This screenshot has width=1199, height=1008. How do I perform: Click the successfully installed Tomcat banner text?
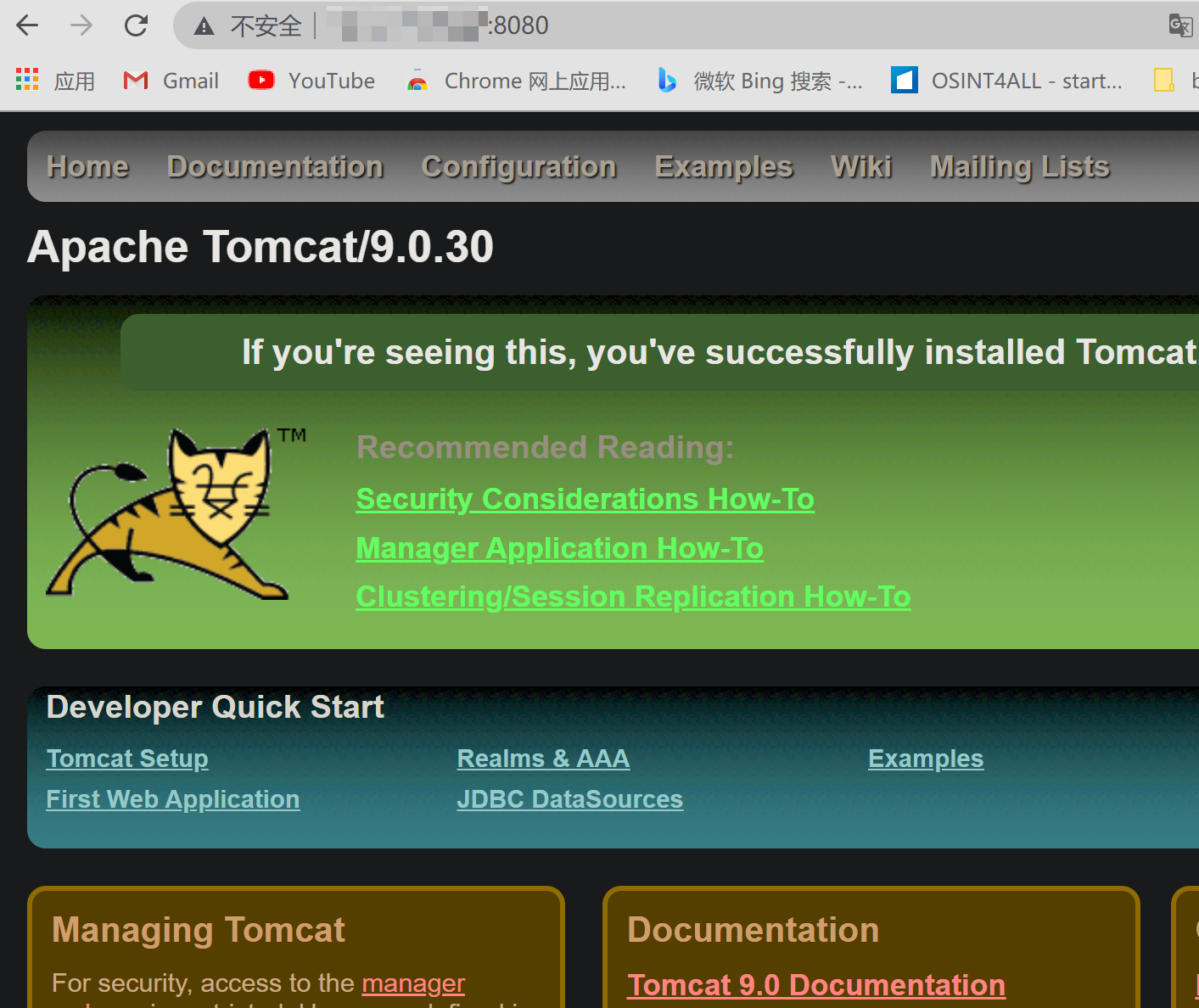[x=720, y=351]
